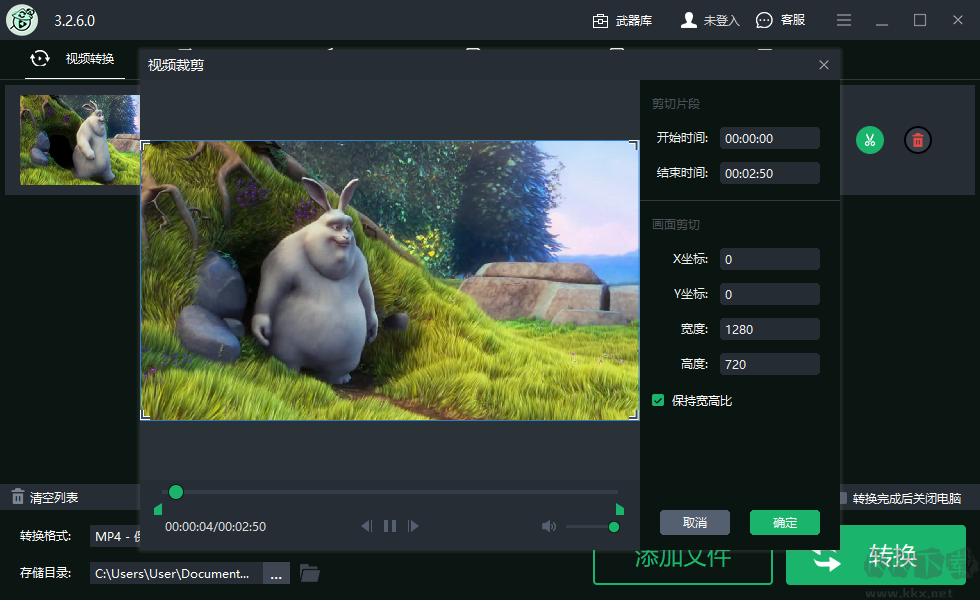The image size is (980, 600).
Task: Click the Y坐标 input field
Action: (769, 294)
